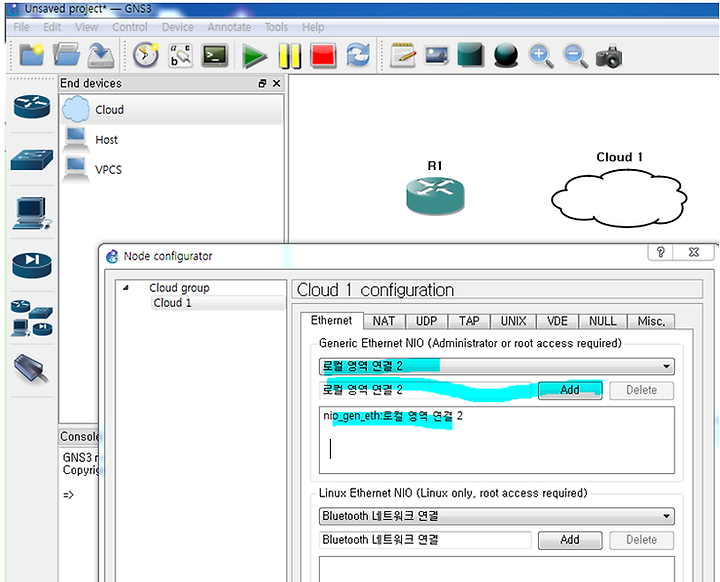The height and width of the screenshot is (582, 720).
Task: Switch to the TAP tab
Action: tap(469, 321)
